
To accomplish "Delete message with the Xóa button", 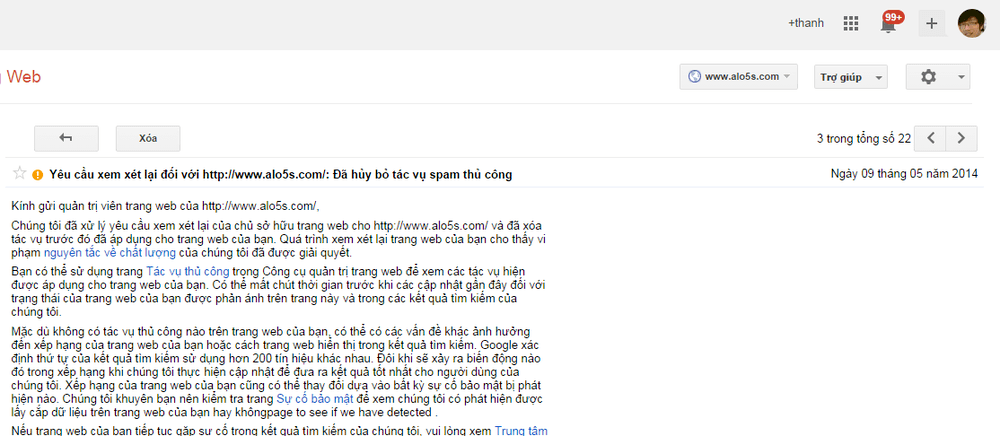I will (x=148, y=138).
